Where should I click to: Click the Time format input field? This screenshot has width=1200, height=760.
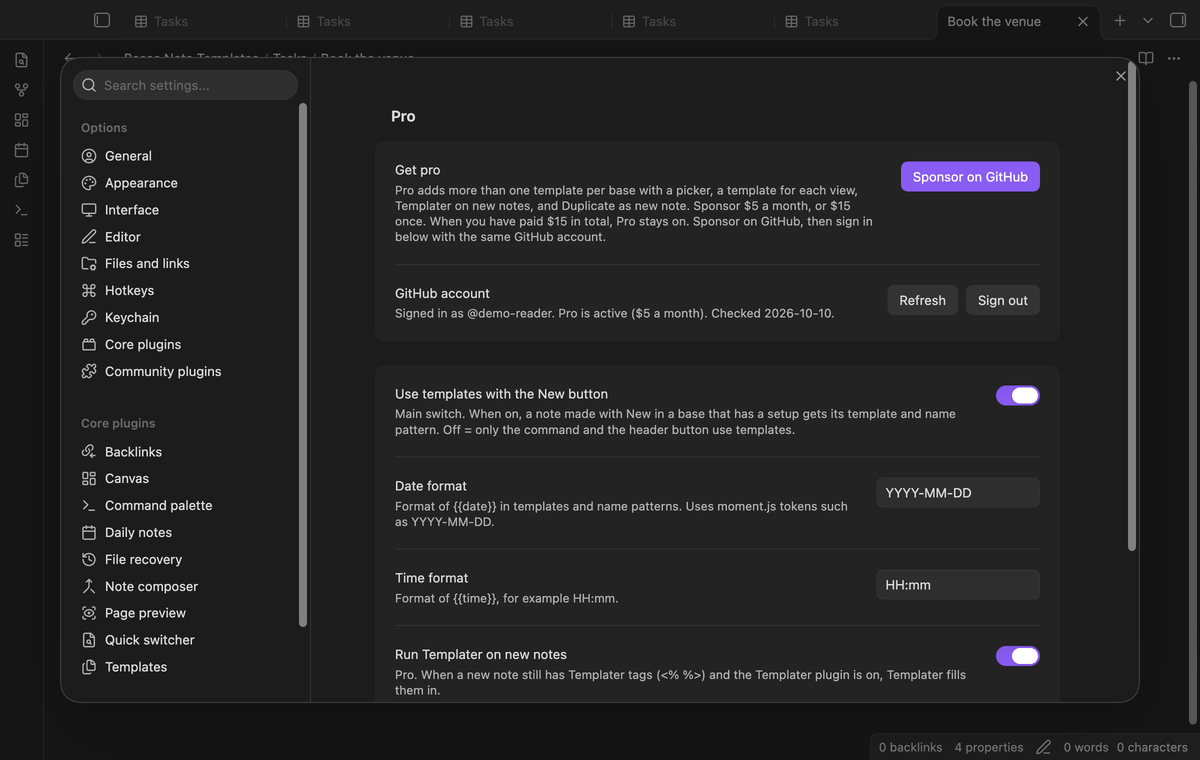pos(958,585)
